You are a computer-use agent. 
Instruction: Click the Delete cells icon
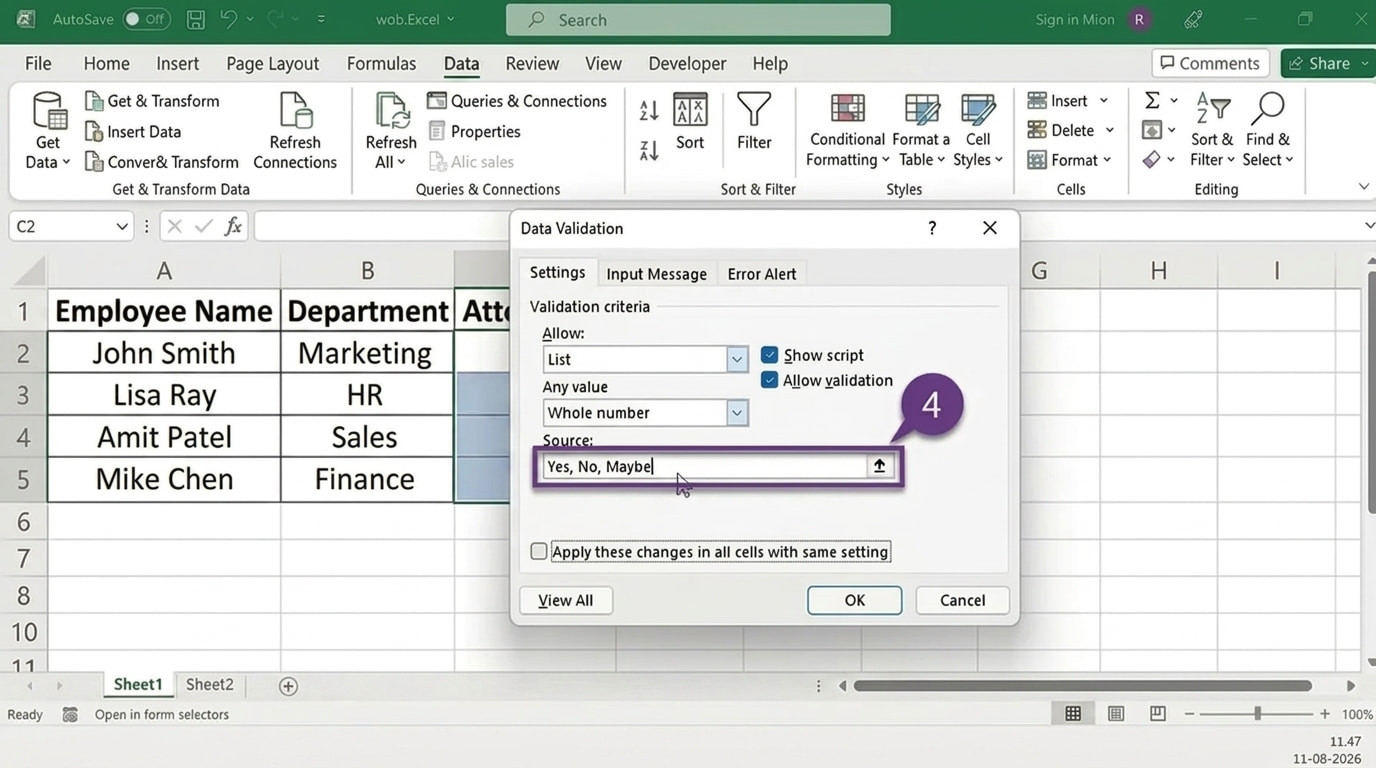(1036, 130)
